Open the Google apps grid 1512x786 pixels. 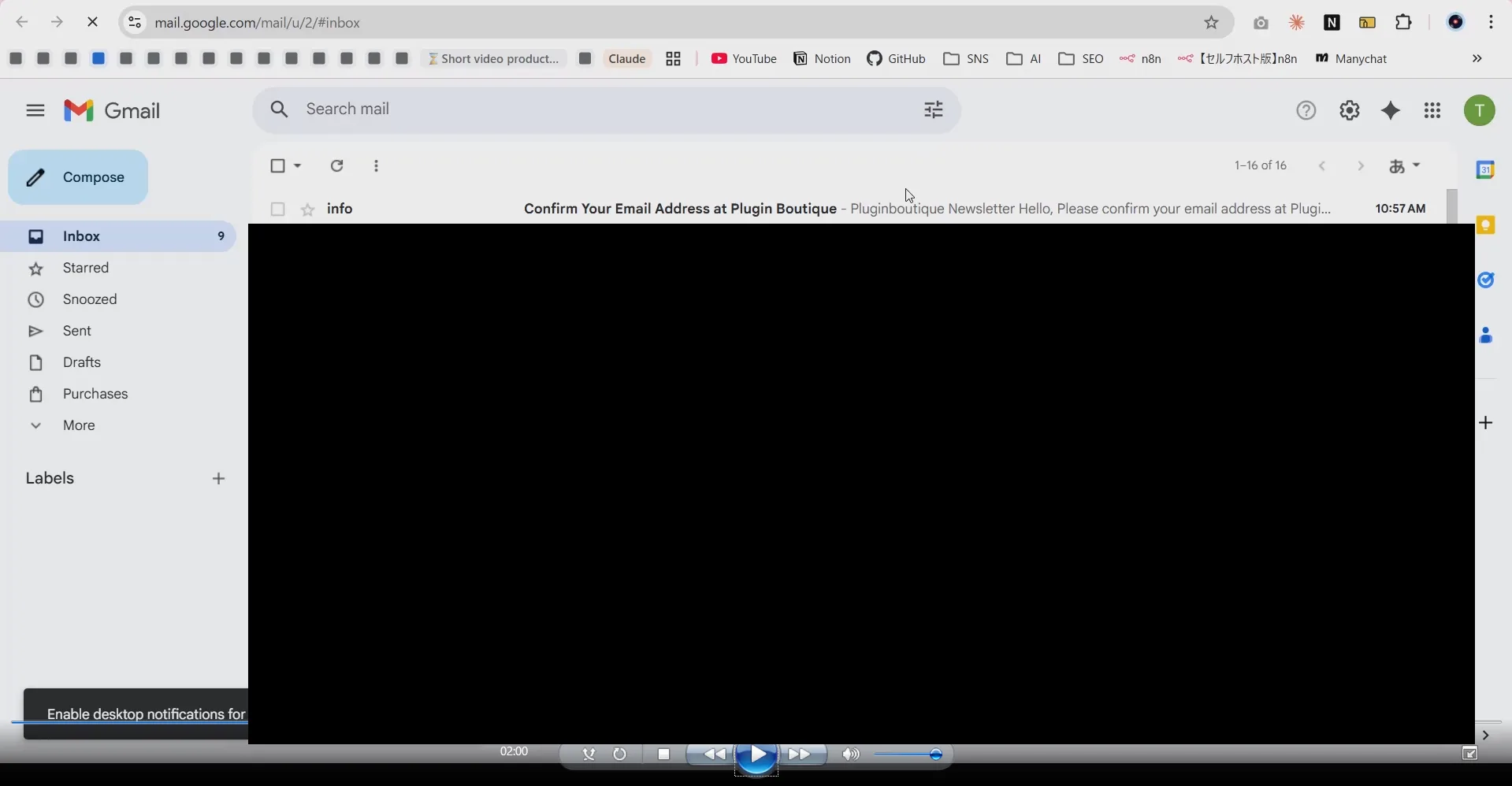(1433, 110)
